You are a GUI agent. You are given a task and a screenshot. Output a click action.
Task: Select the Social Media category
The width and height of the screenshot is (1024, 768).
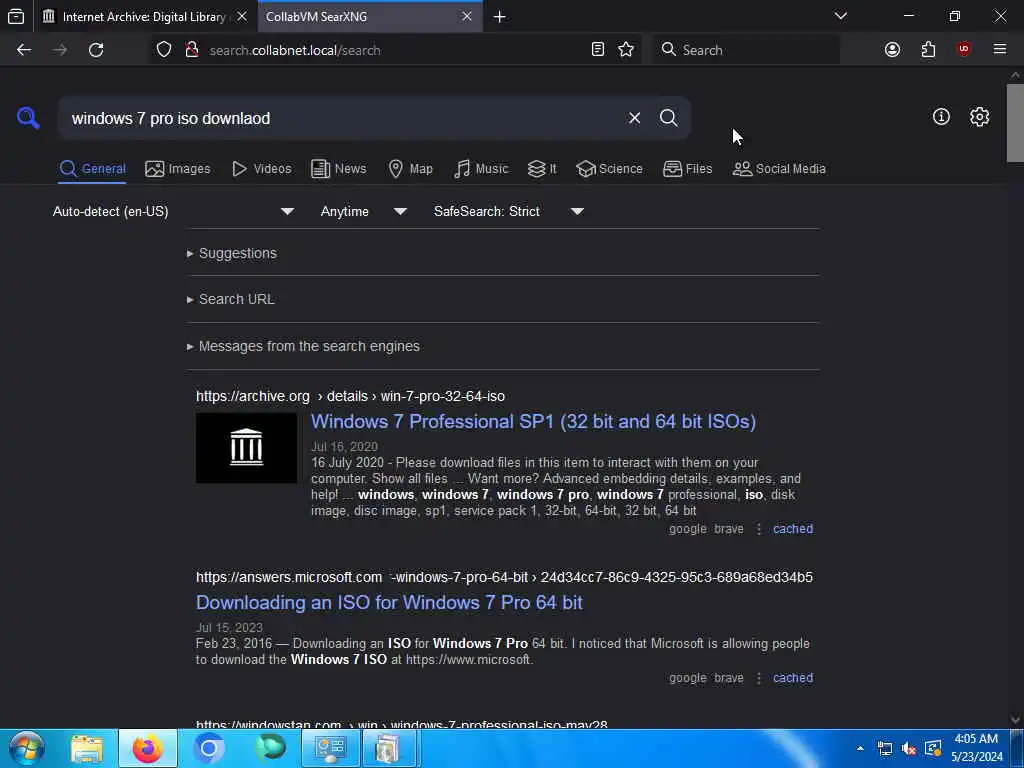(x=778, y=168)
